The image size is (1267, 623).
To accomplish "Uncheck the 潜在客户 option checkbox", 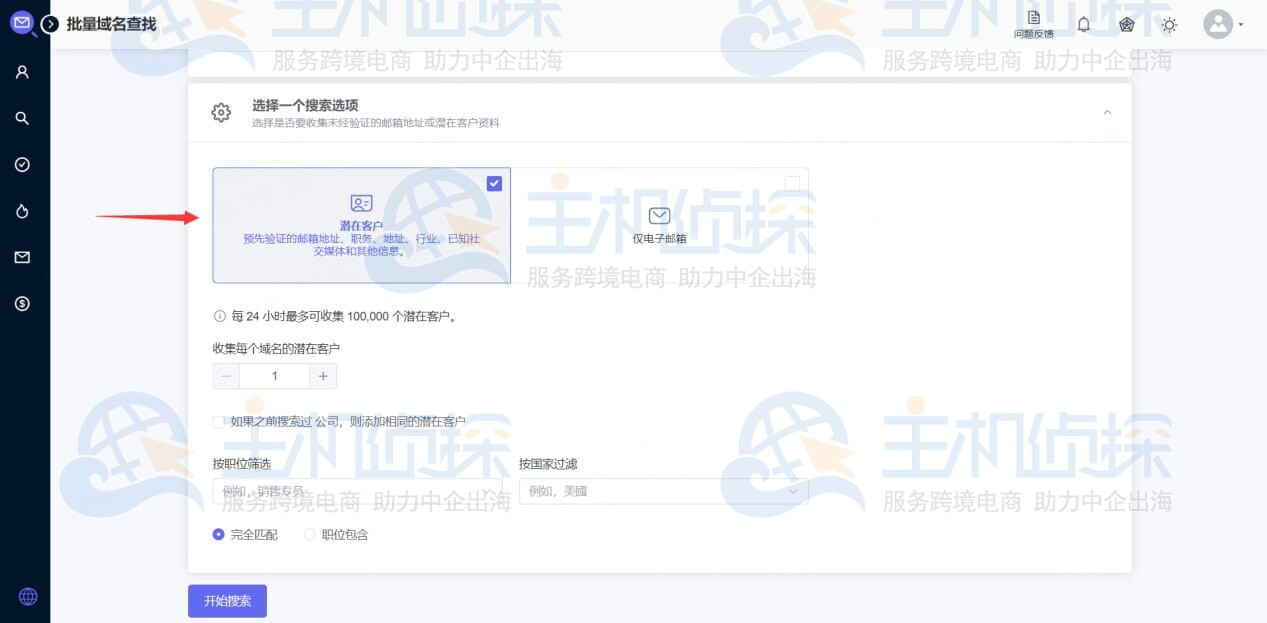I will click(x=493, y=183).
